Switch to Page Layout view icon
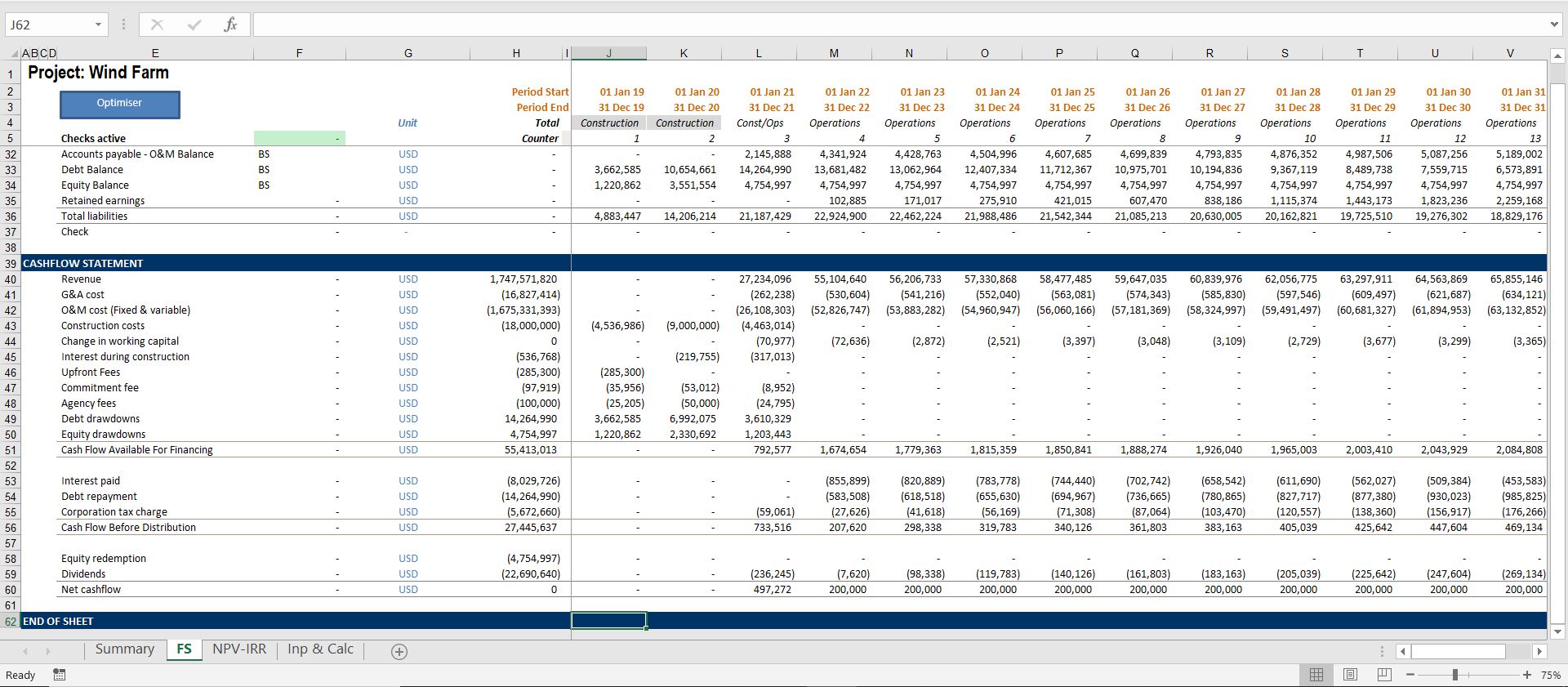 pyautogui.click(x=1350, y=675)
